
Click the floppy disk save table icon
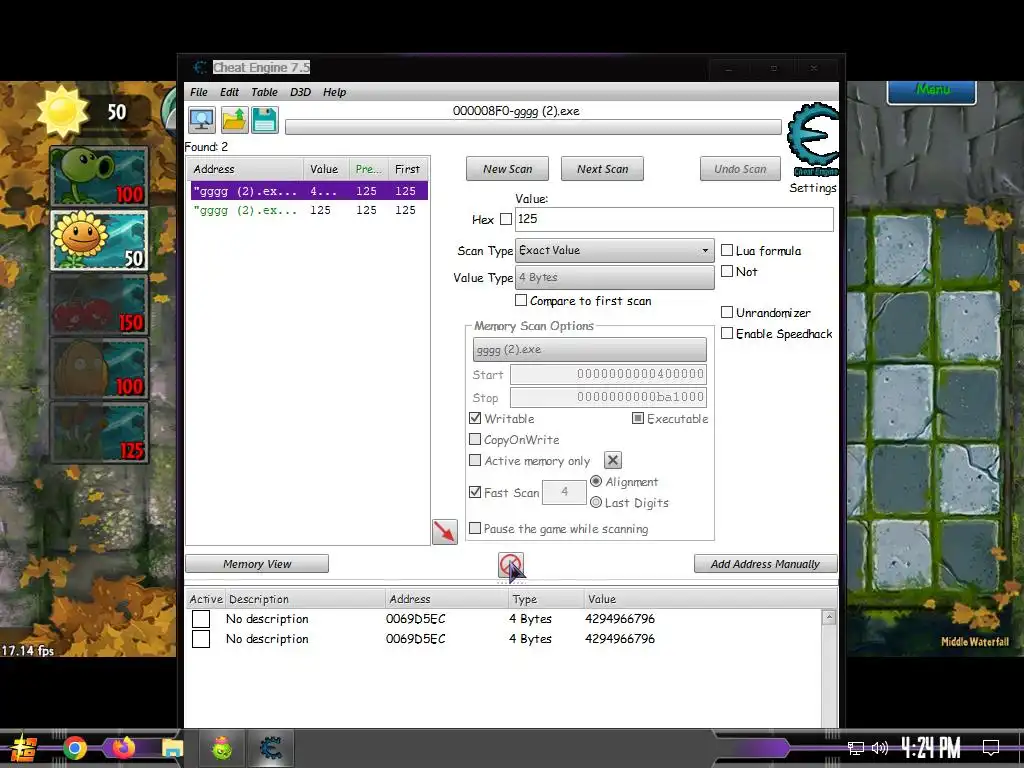click(x=264, y=120)
